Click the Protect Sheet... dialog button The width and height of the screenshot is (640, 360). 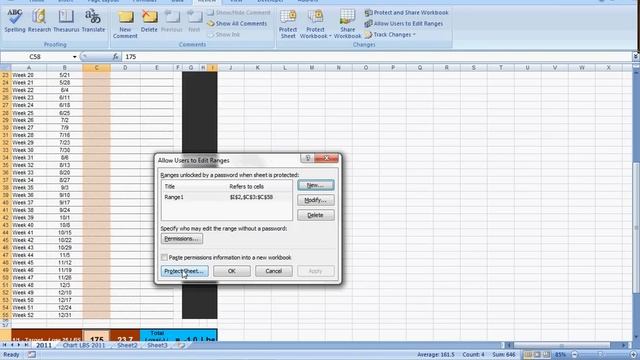click(x=184, y=271)
